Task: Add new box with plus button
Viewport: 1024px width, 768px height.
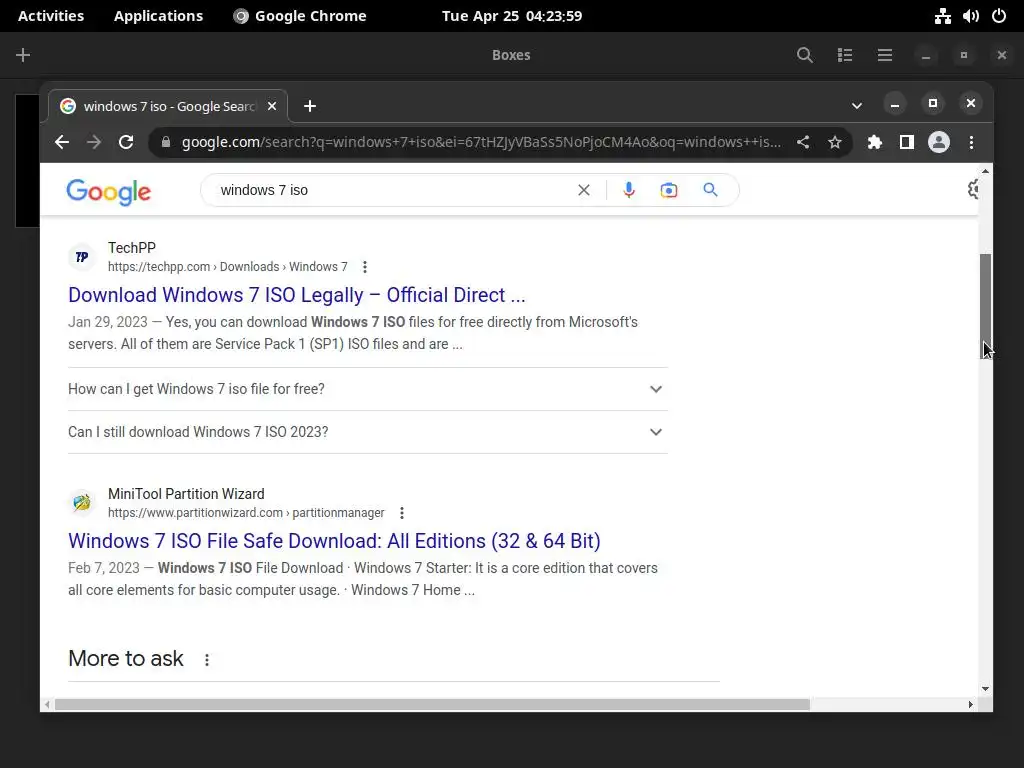Action: point(23,55)
